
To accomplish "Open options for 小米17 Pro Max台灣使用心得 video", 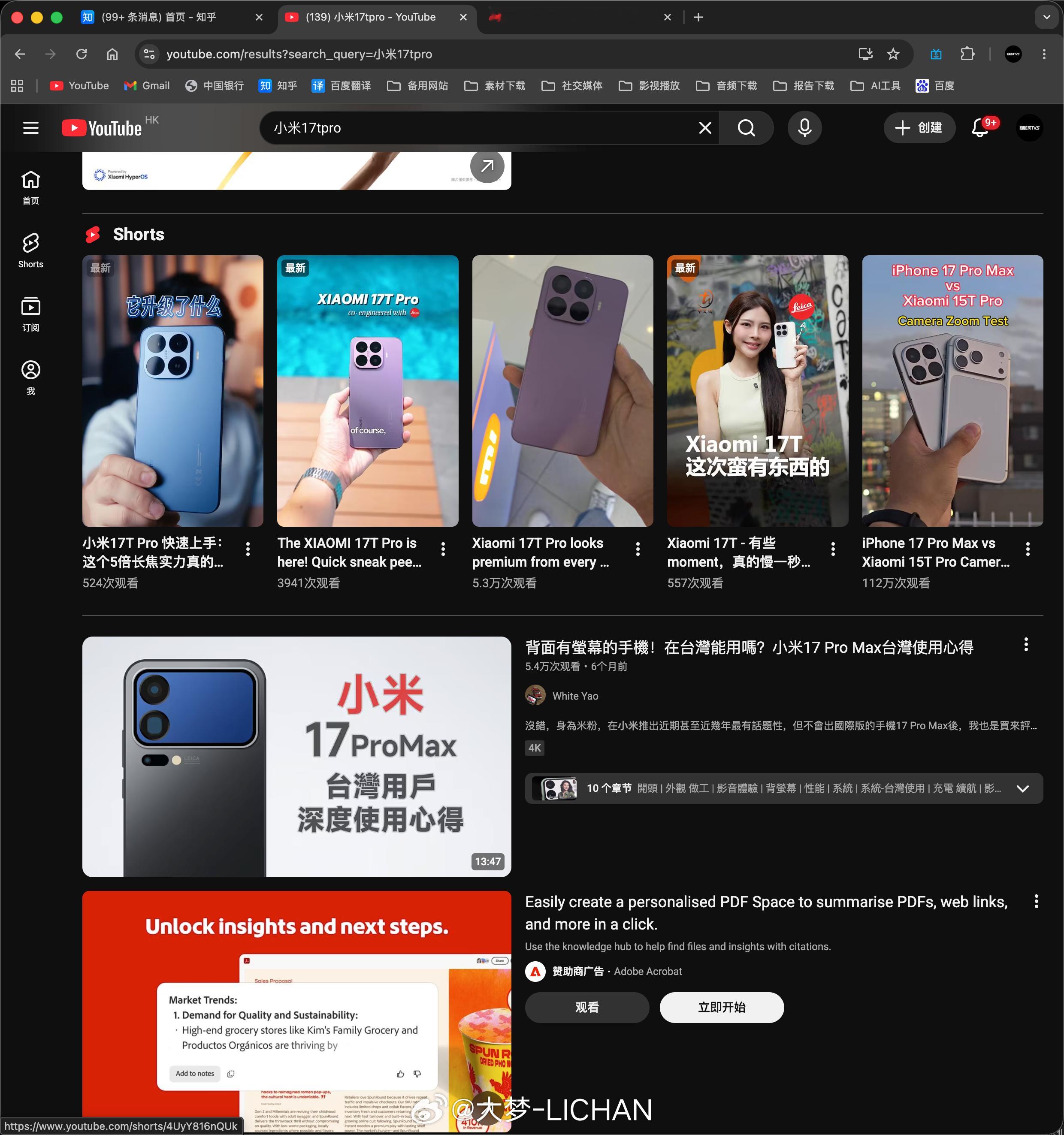I will click(x=1026, y=645).
